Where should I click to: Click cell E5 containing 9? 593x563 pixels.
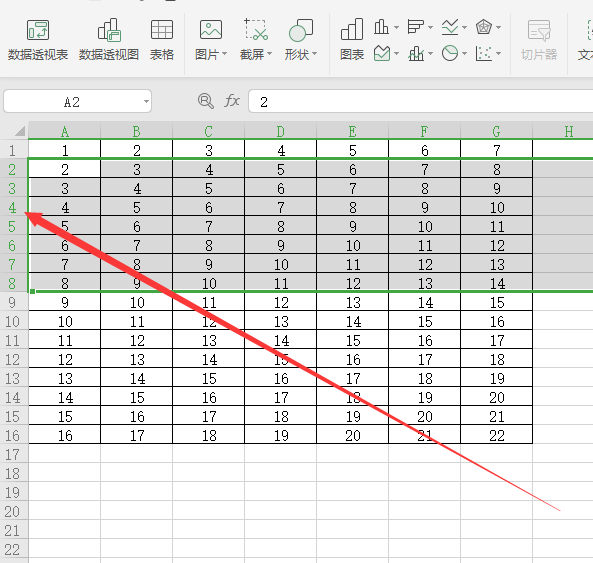[352, 226]
